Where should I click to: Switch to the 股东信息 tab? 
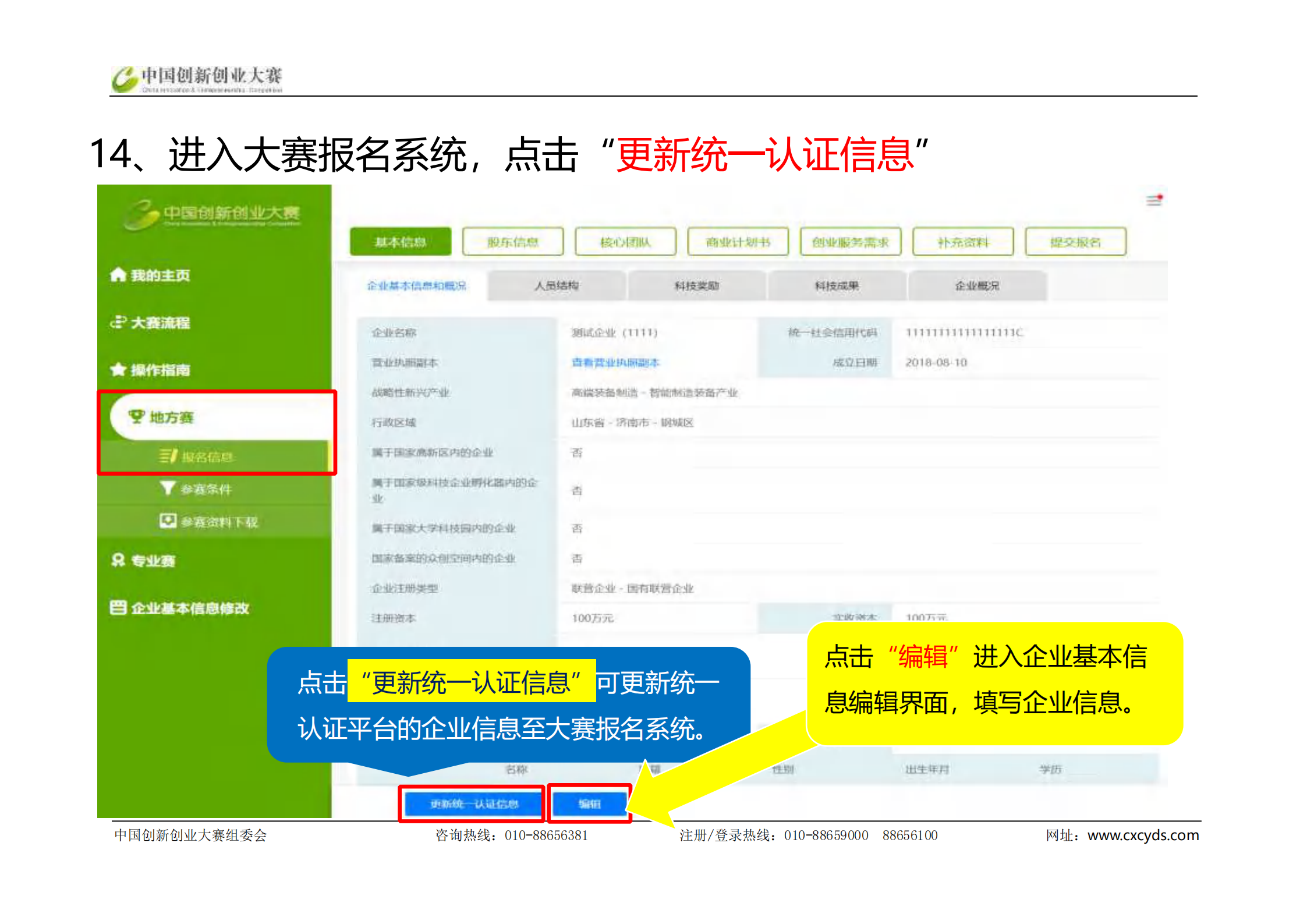coord(512,242)
